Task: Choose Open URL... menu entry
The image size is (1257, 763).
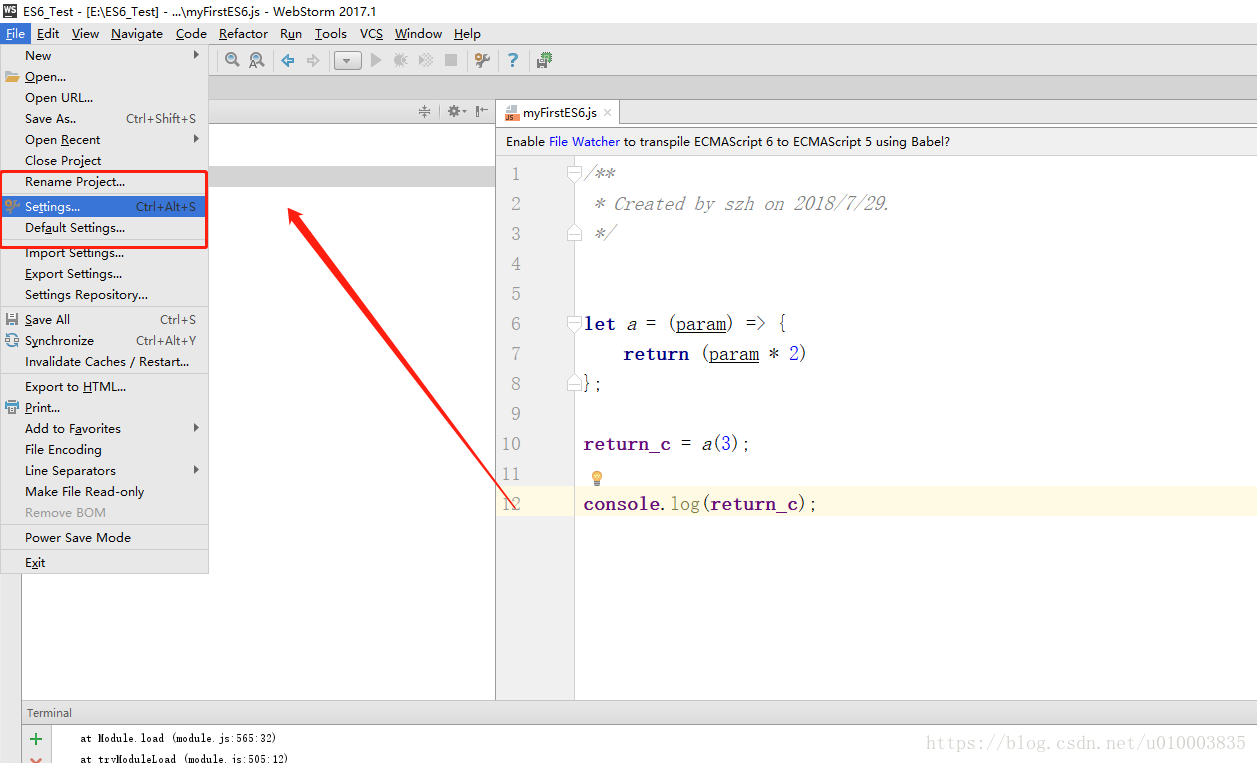Action: coord(104,98)
